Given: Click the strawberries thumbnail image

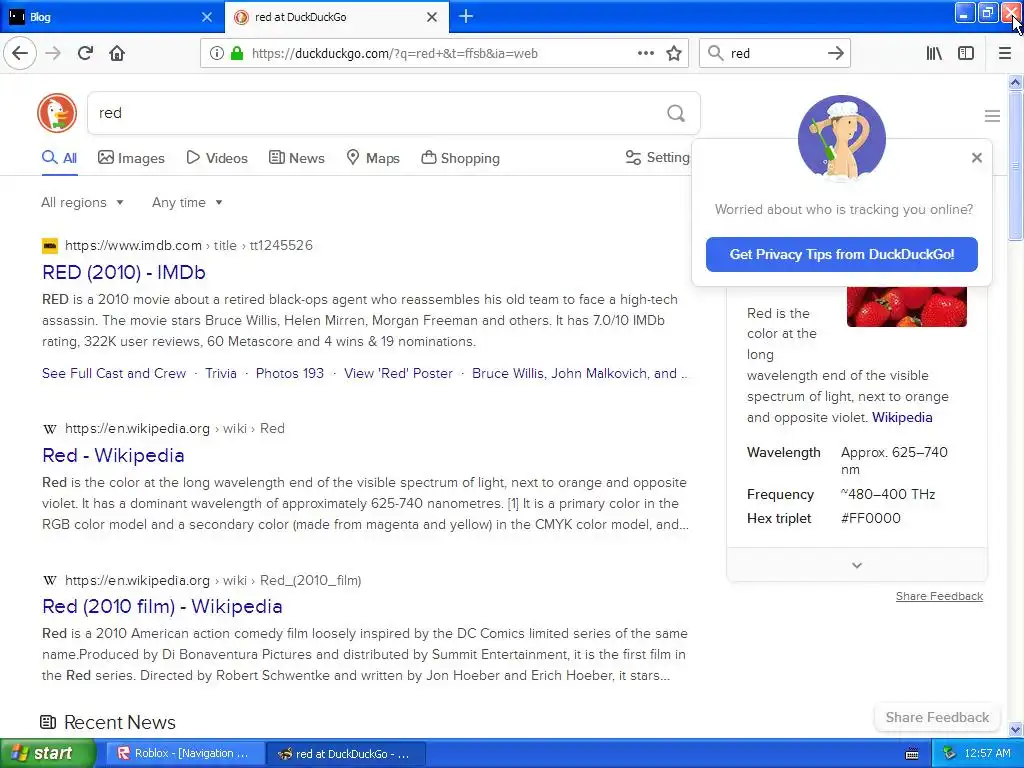Looking at the screenshot, I should pyautogui.click(x=906, y=306).
